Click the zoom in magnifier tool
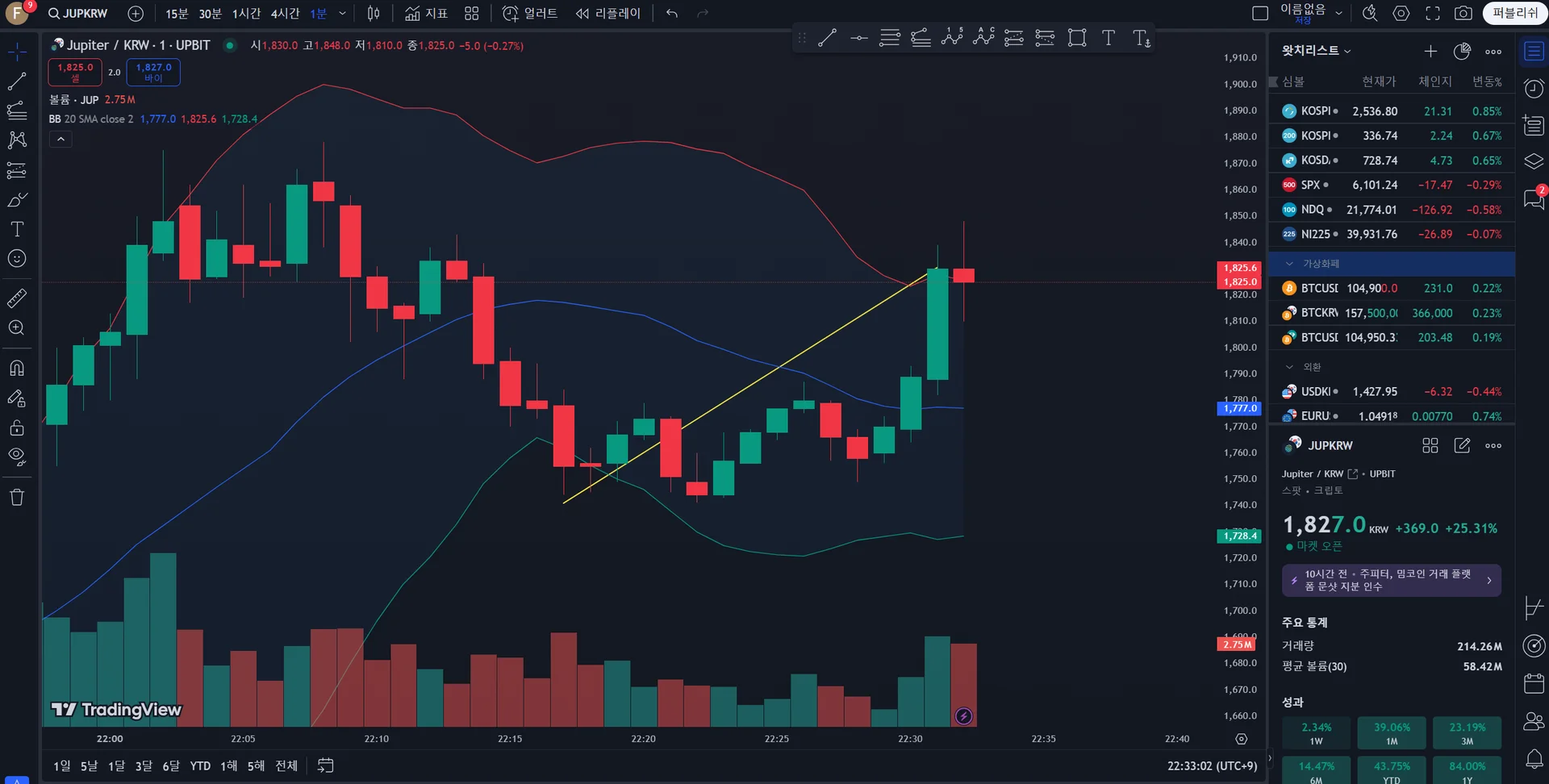This screenshot has width=1549, height=784. pos(17,327)
